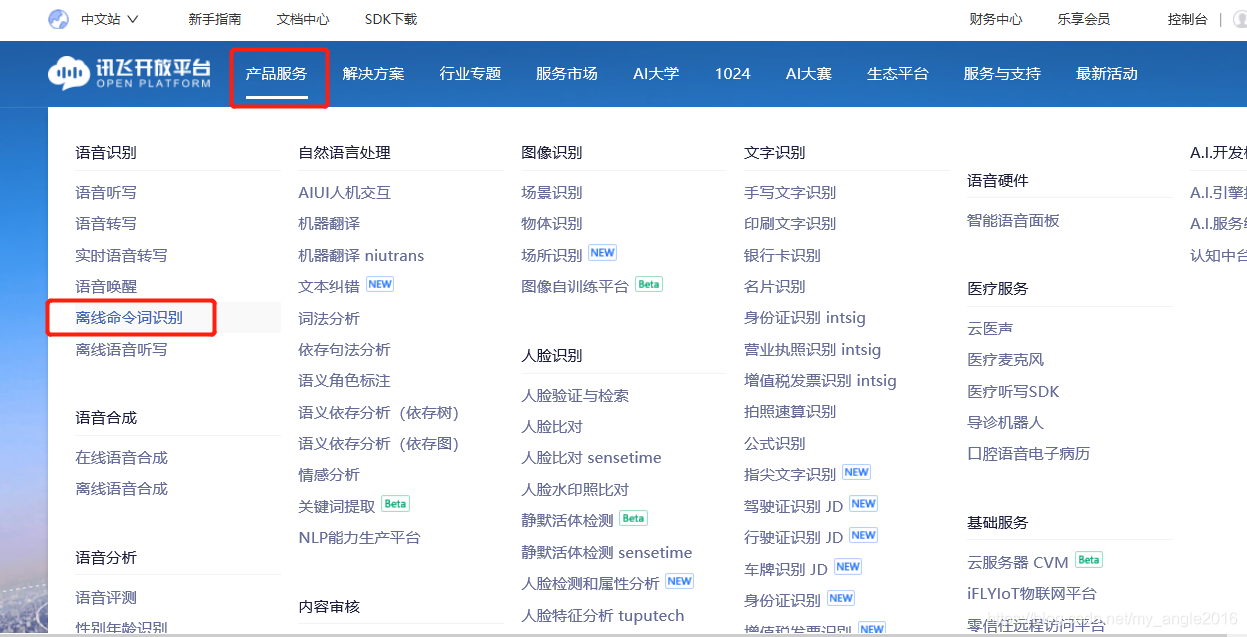Open 拍照速算识别 service
1247x637 pixels.
click(790, 411)
